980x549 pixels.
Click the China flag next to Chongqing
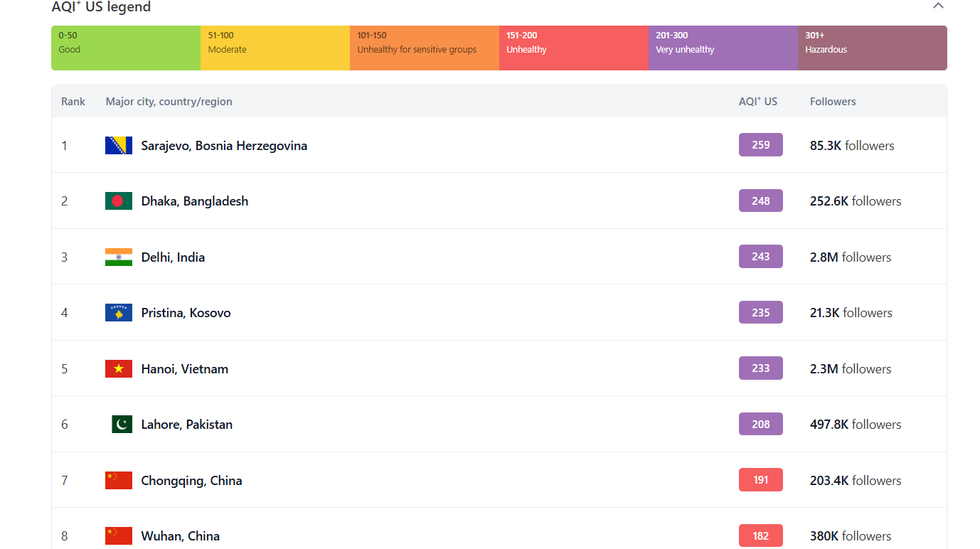click(x=118, y=481)
